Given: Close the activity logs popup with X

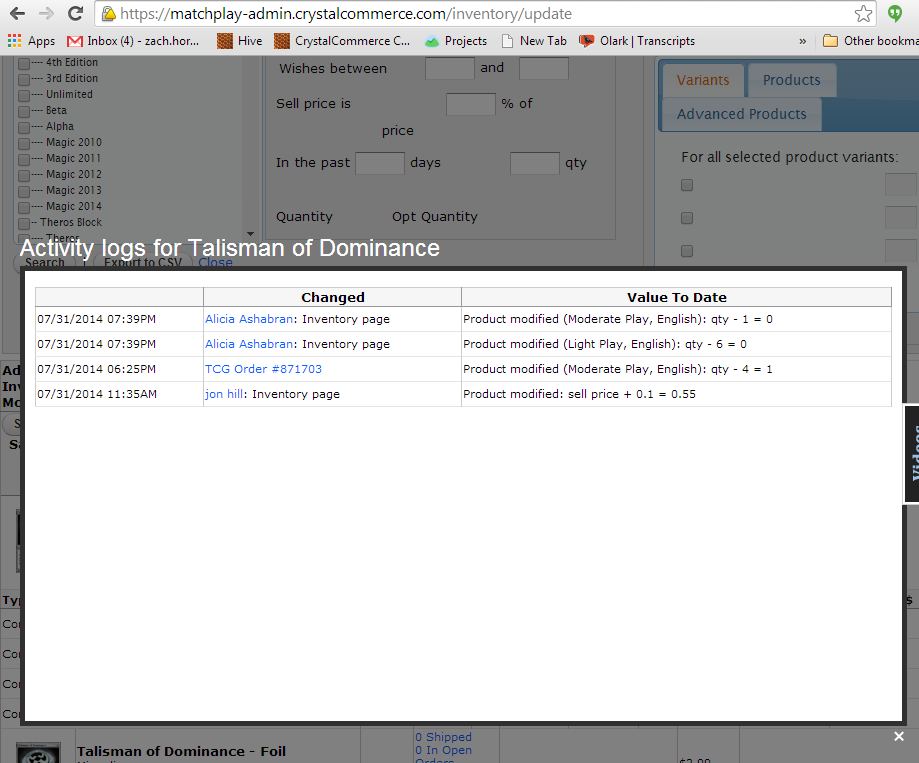Looking at the screenshot, I should coord(898,737).
